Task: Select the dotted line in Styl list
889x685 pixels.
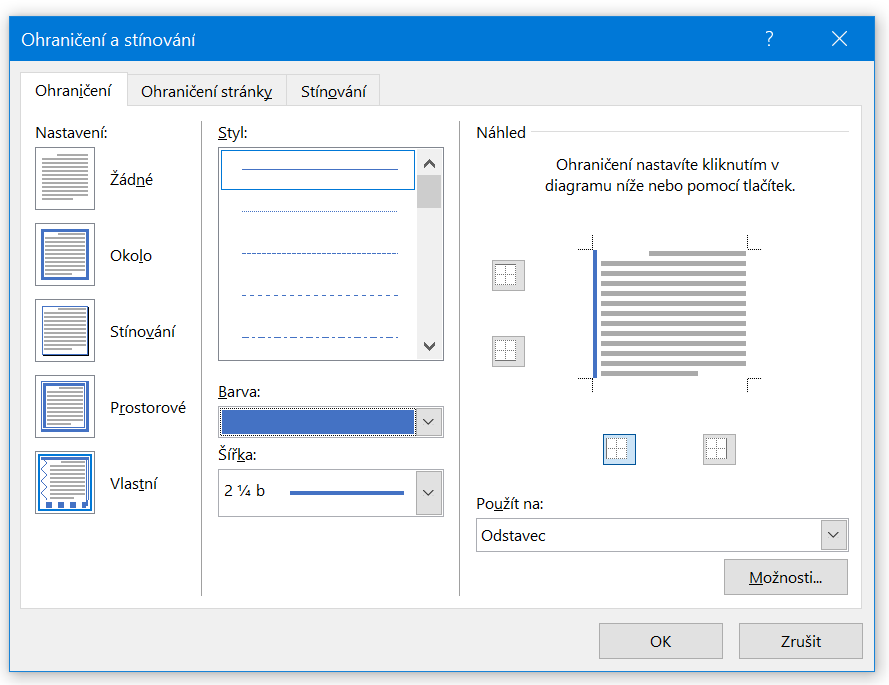Action: point(319,212)
